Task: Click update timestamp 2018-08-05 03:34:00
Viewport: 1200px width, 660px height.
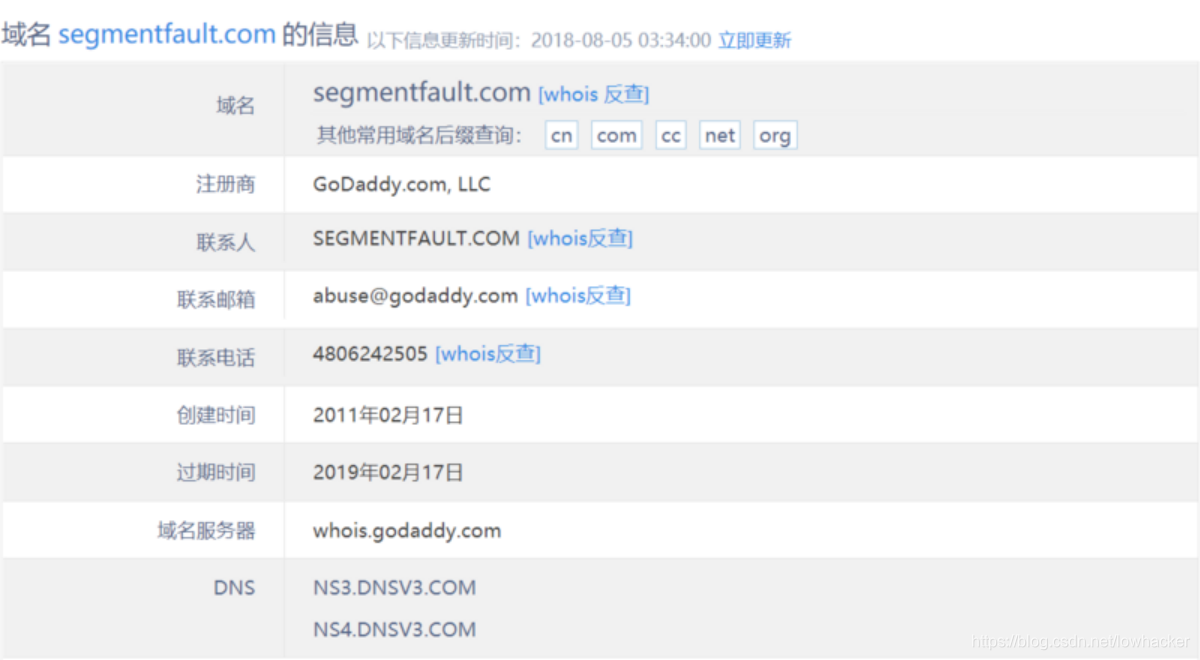Action: pyautogui.click(x=621, y=40)
